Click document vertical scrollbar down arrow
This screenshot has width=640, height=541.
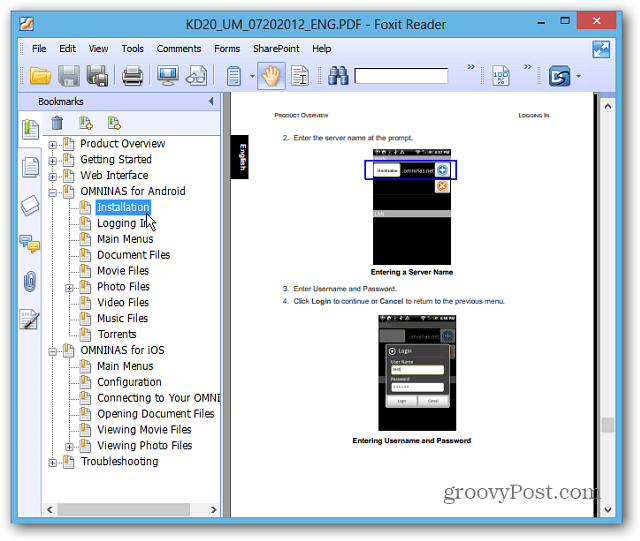[x=607, y=510]
